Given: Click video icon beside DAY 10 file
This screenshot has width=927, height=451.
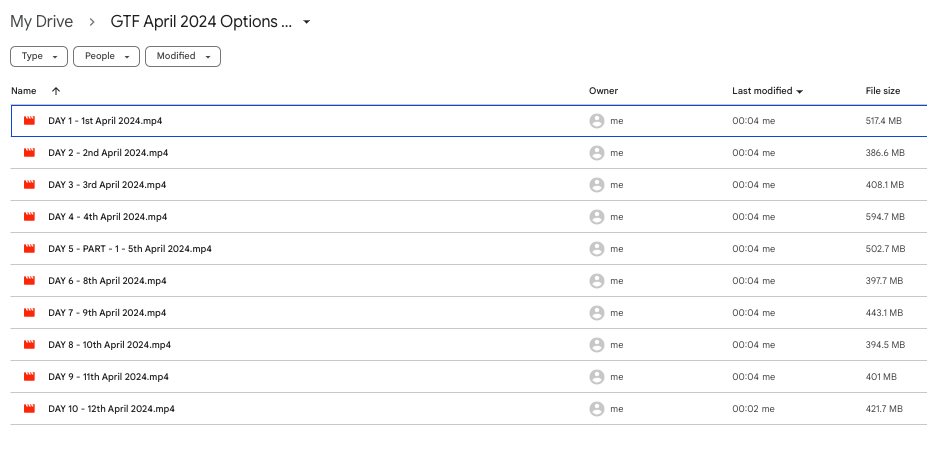Looking at the screenshot, I should [29, 409].
